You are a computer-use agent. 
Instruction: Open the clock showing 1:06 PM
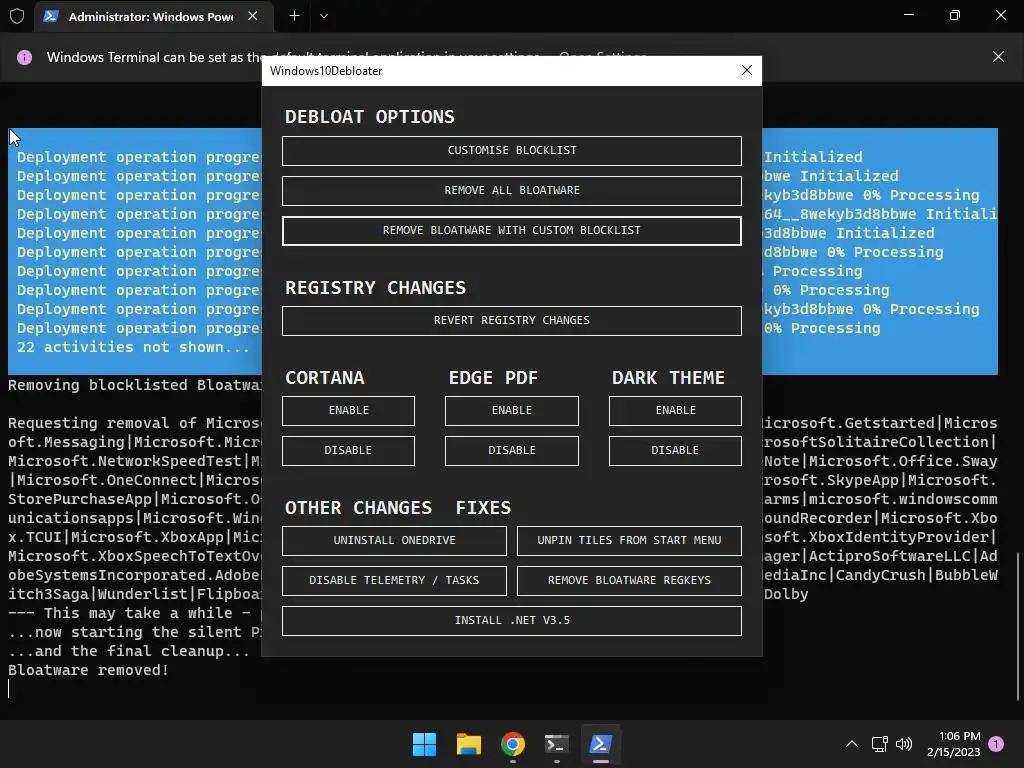click(953, 744)
